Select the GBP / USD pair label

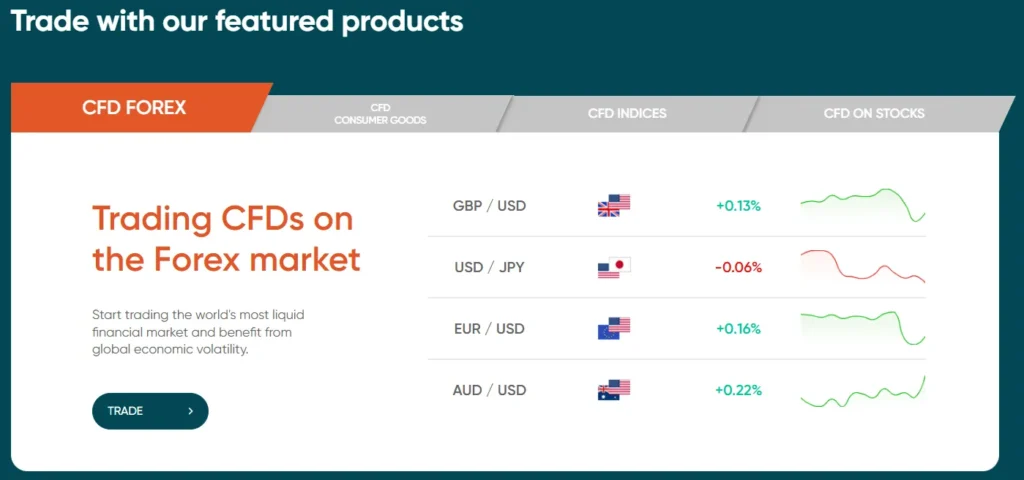489,206
